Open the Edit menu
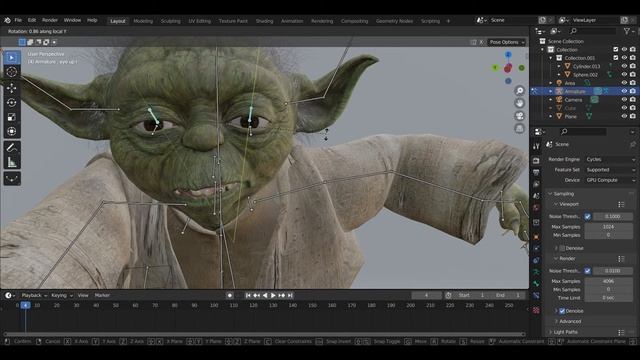This screenshot has height=360, width=640. pos(32,20)
